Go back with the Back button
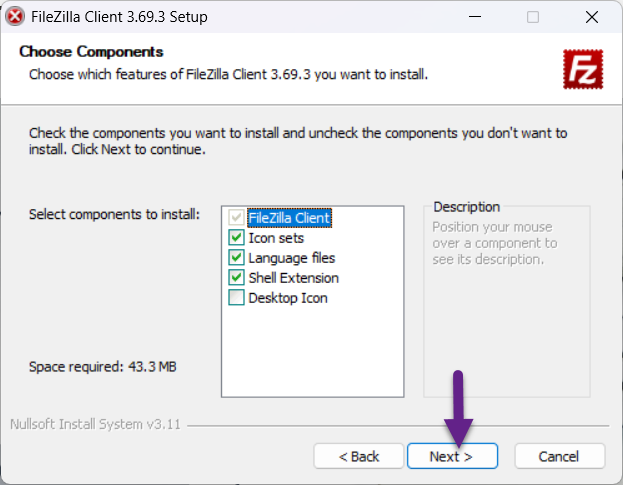Screen dimensions: 623x485 click(358, 456)
